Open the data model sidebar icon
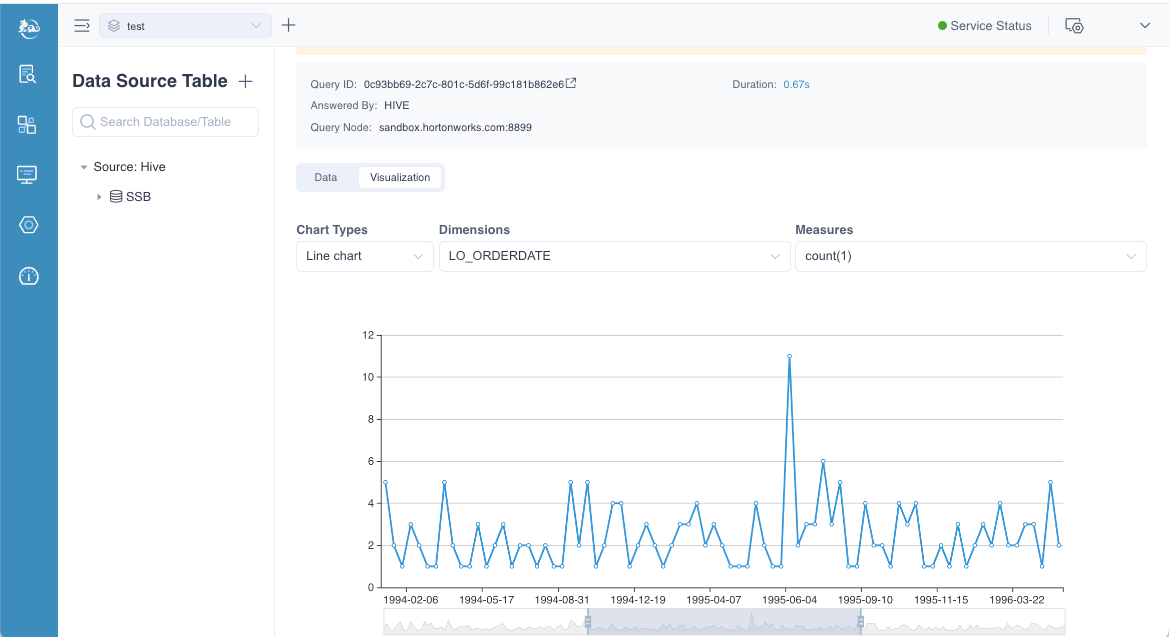Image resolution: width=1169 pixels, height=637 pixels. pyautogui.click(x=28, y=125)
